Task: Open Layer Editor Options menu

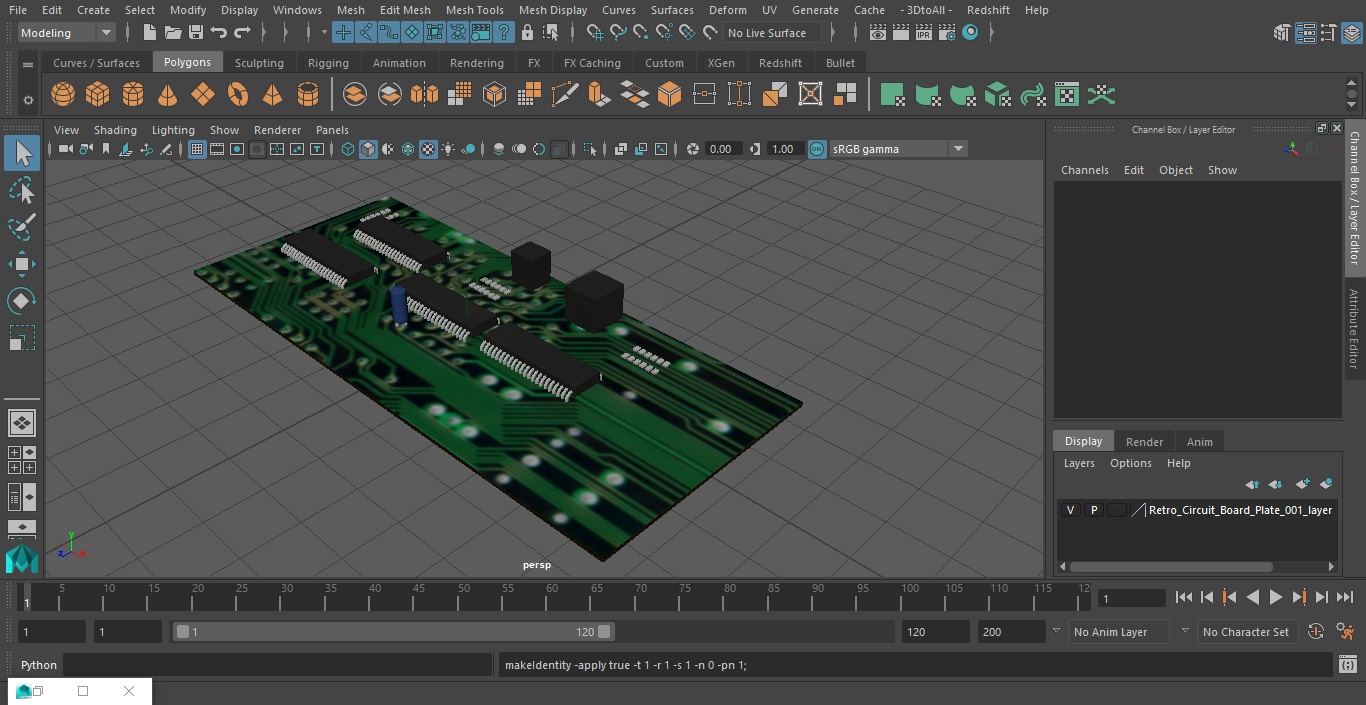Action: tap(1131, 463)
